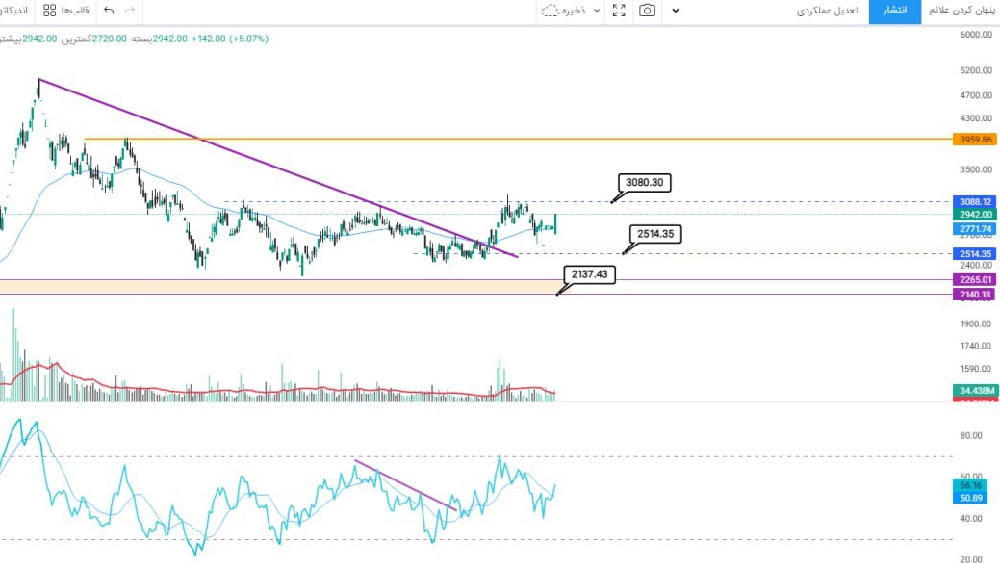Select the 2137.43 price callout label
Screen dimensions: 1000x563
589,274
